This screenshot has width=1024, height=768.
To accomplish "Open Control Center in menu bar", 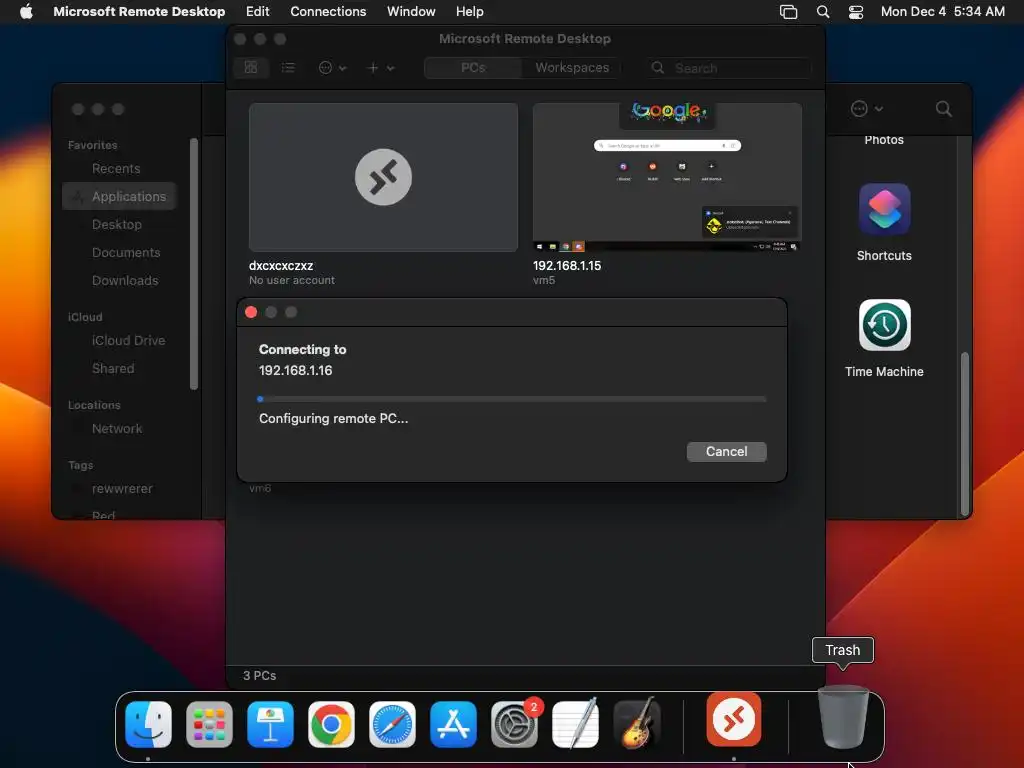I will [856, 12].
